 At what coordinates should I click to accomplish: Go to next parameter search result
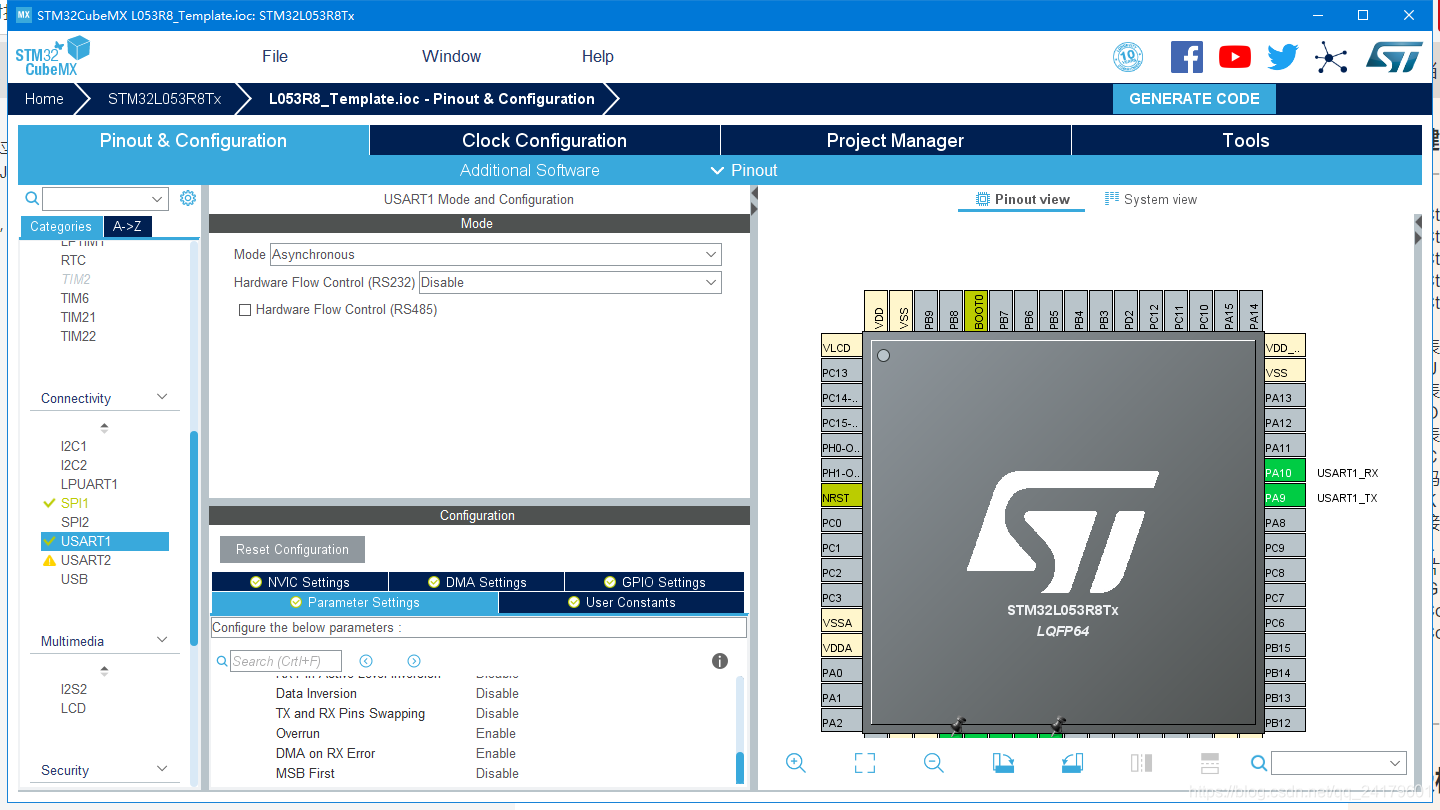(414, 661)
